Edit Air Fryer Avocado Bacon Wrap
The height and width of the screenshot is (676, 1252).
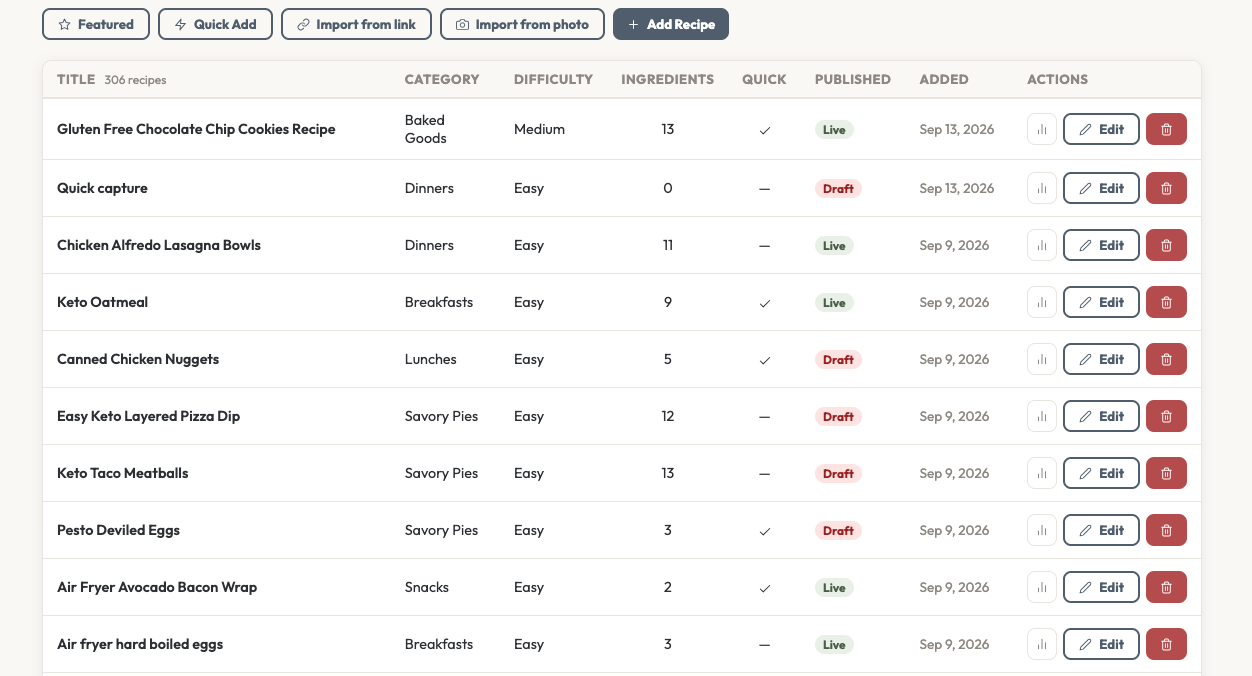[1101, 587]
